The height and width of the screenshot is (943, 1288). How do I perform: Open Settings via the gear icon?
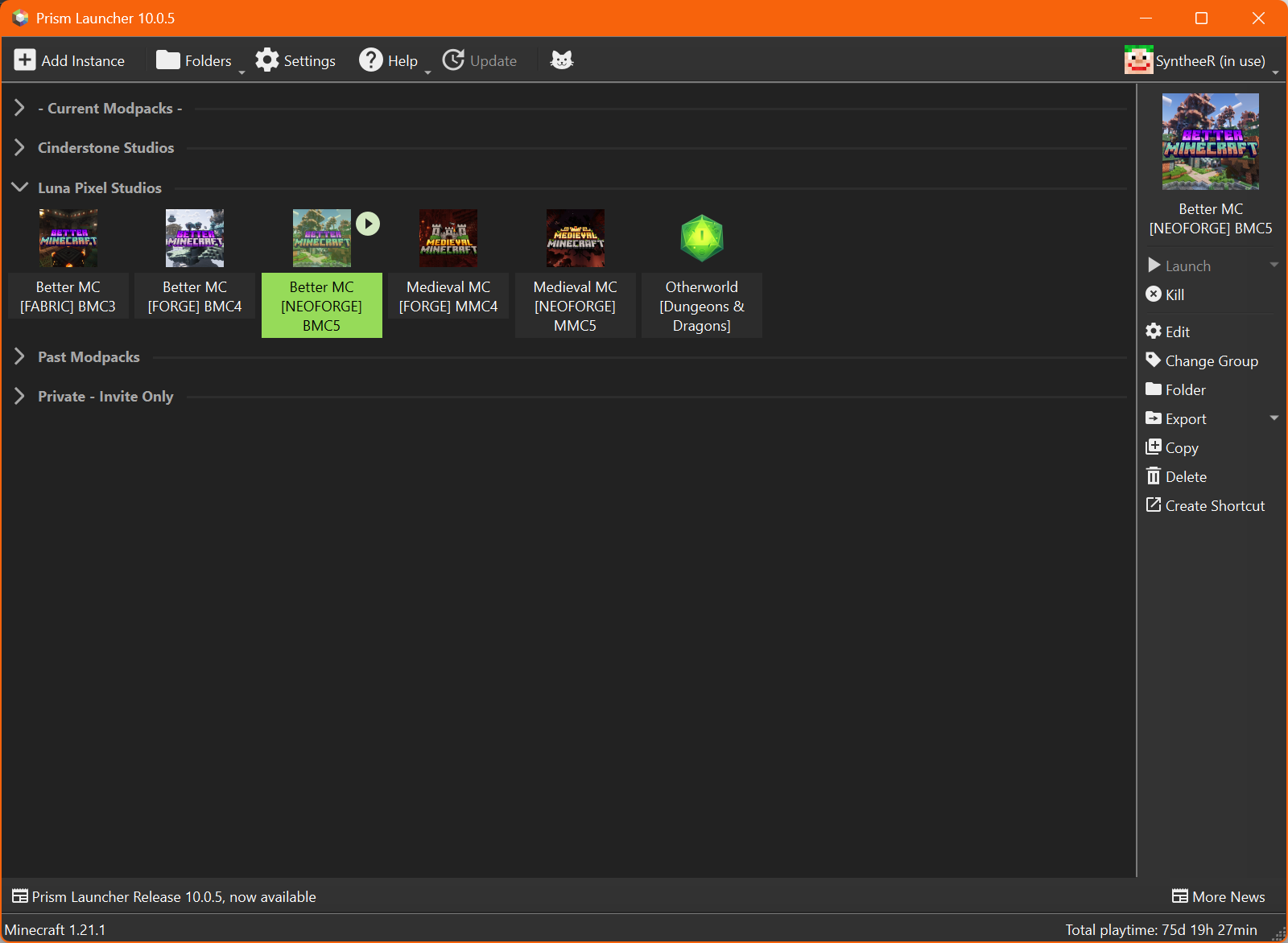(x=267, y=60)
